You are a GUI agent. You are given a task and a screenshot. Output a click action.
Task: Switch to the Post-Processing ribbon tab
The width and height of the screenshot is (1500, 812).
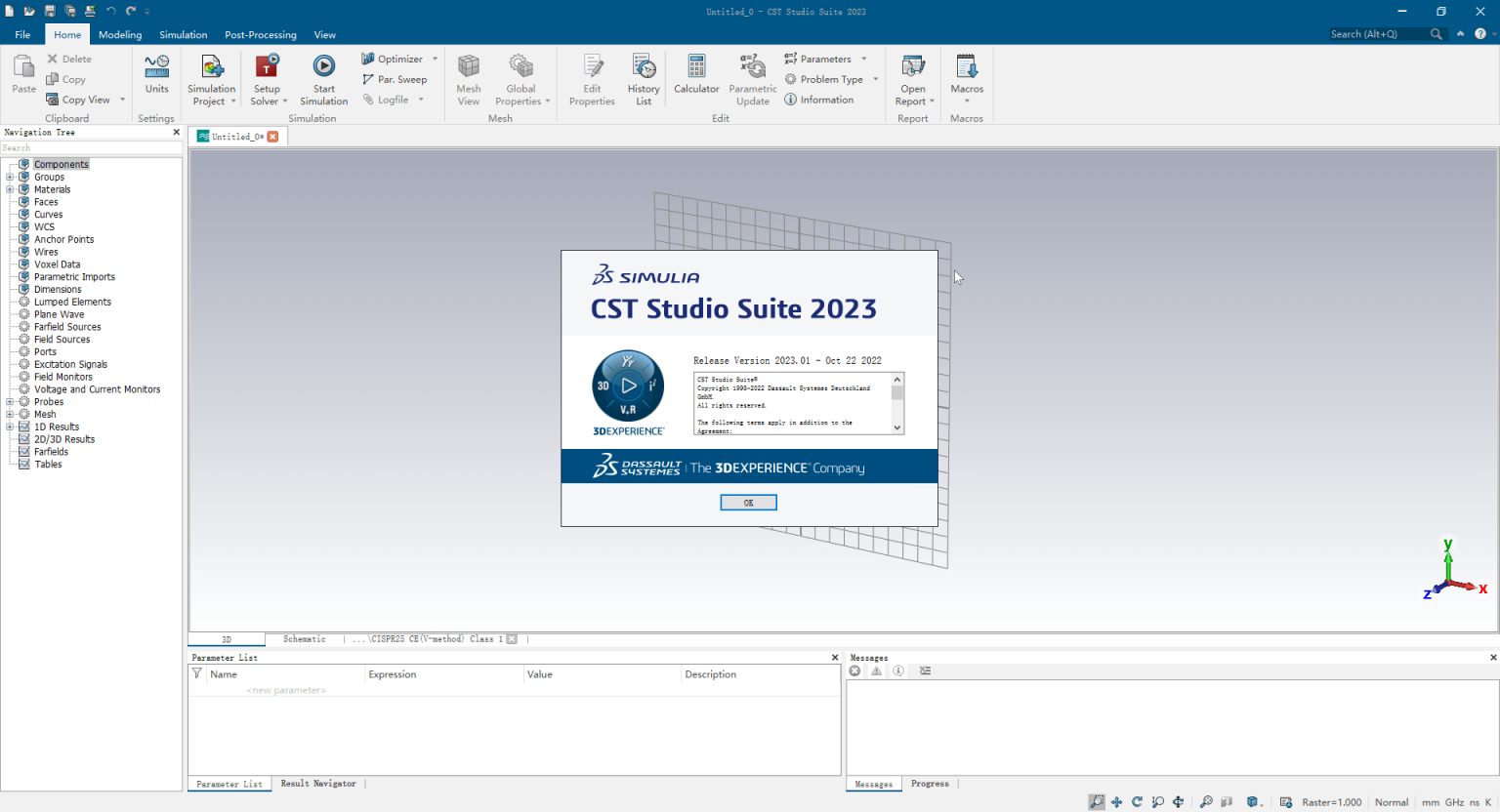(260, 34)
